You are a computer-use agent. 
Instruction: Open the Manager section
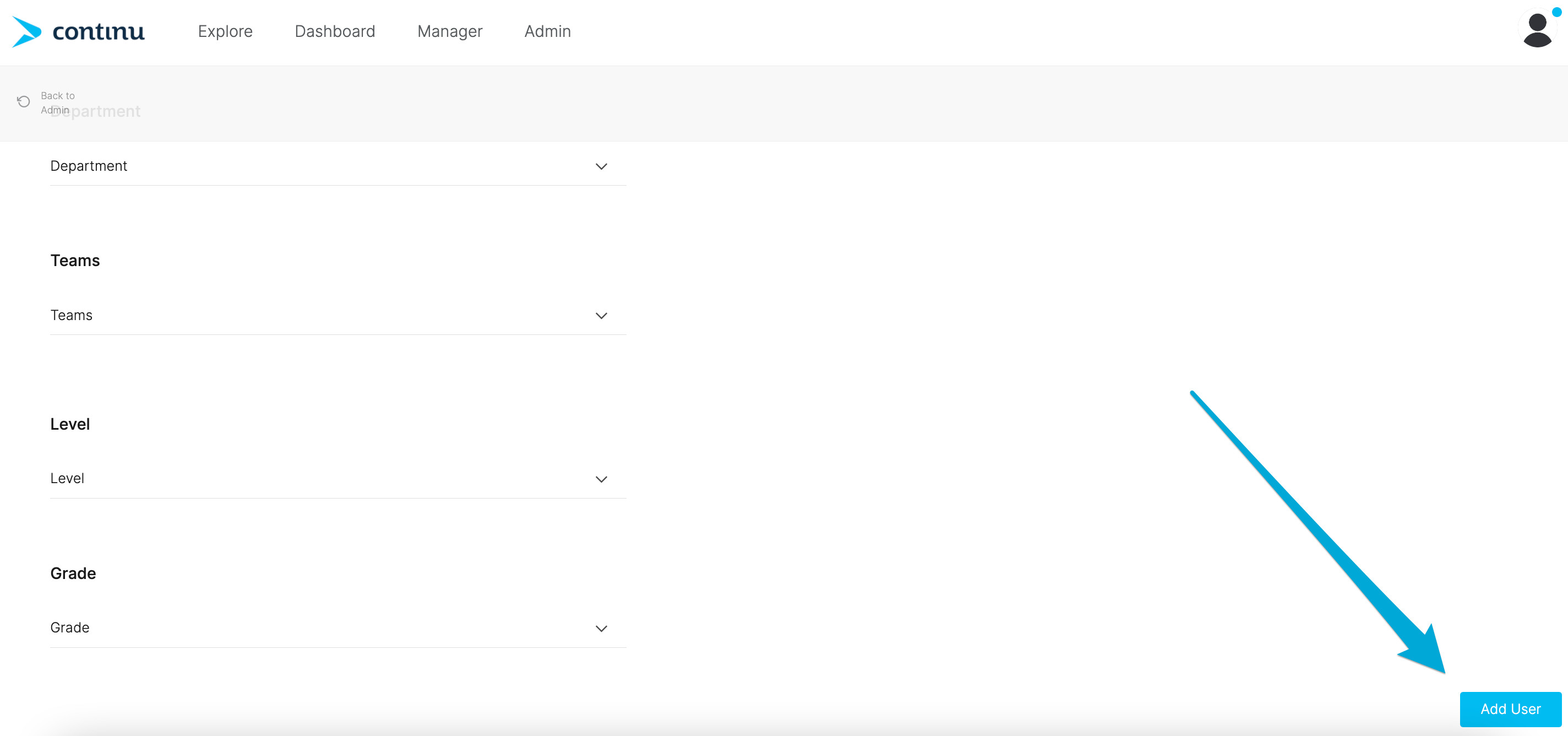450,32
